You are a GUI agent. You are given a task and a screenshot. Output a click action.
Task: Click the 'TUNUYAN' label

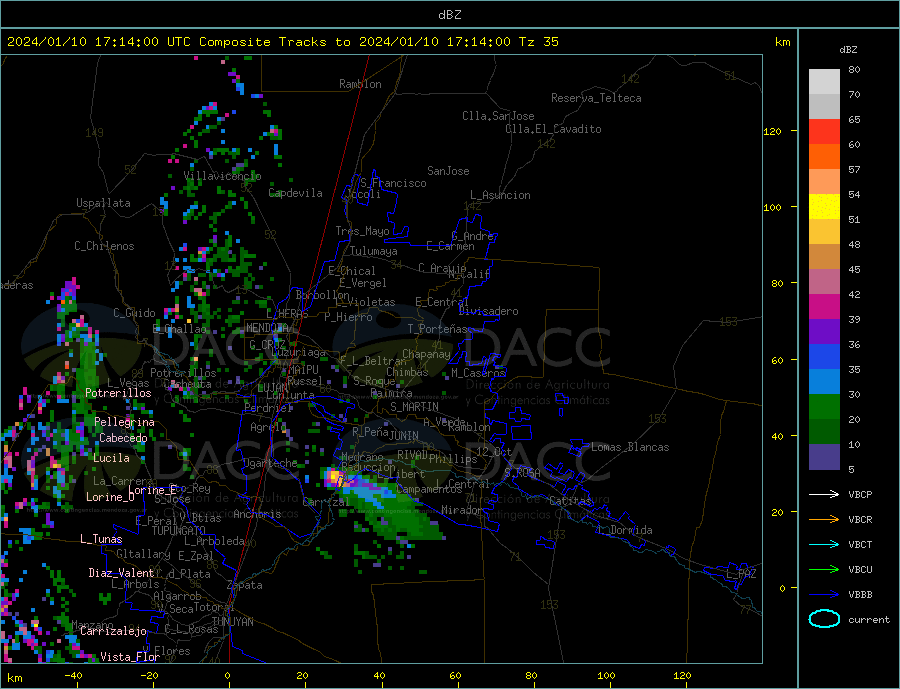coord(232,622)
